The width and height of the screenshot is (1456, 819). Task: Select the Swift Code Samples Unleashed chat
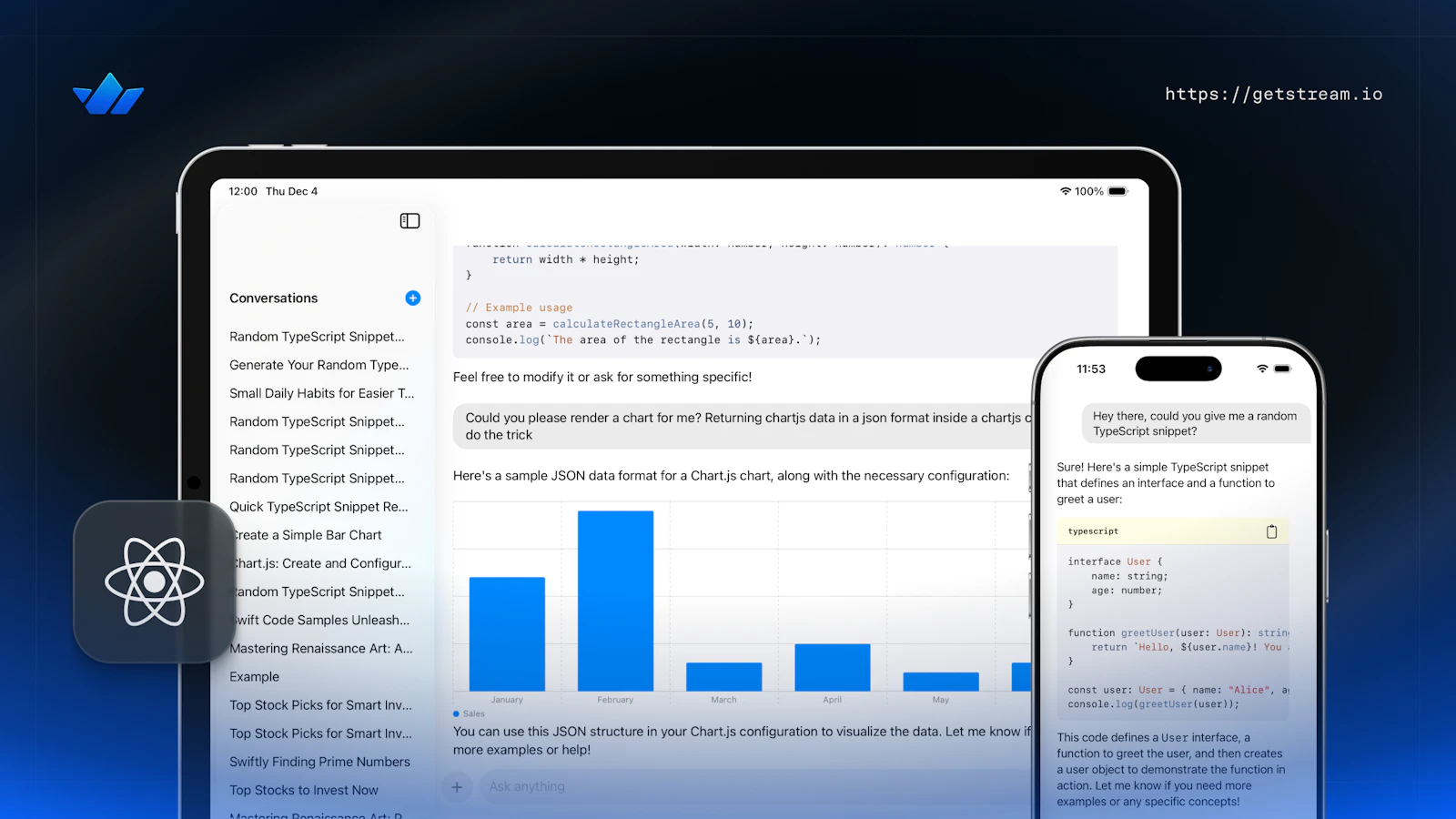[320, 620]
